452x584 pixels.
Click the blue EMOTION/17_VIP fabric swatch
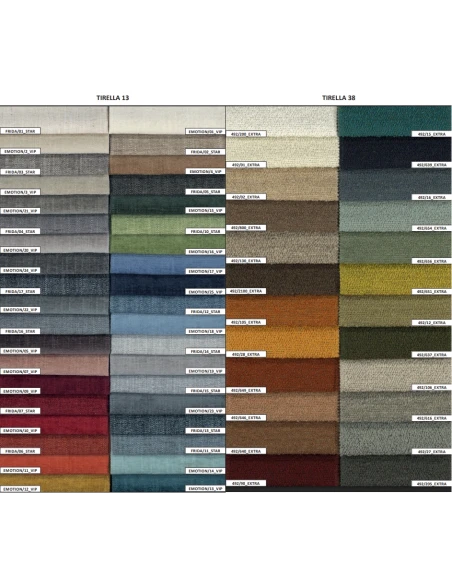[x=168, y=264]
